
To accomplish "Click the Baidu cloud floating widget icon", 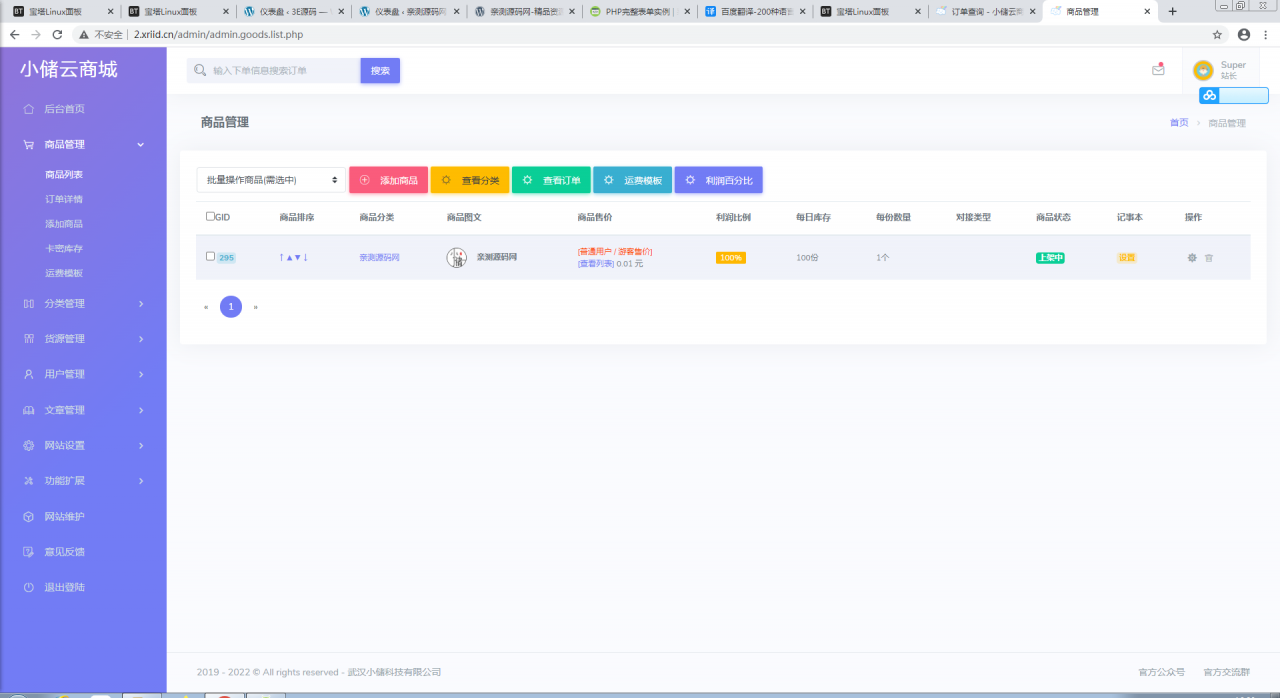I will [1210, 96].
